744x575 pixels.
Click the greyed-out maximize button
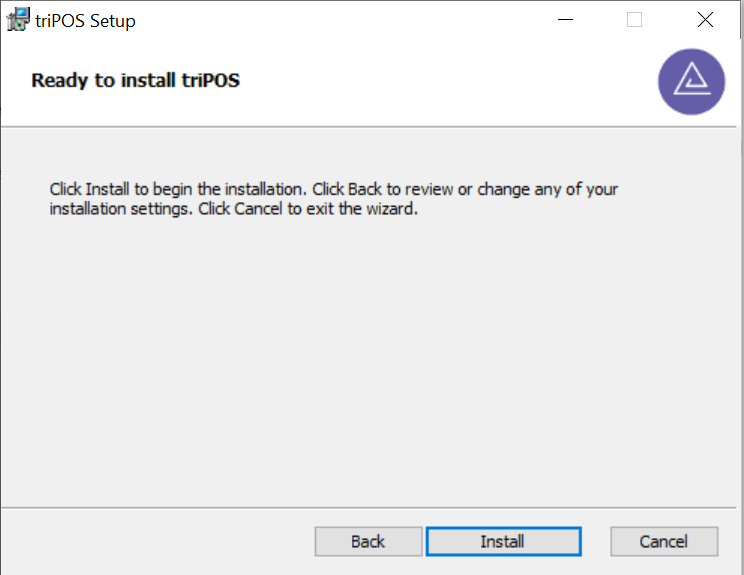tap(634, 20)
